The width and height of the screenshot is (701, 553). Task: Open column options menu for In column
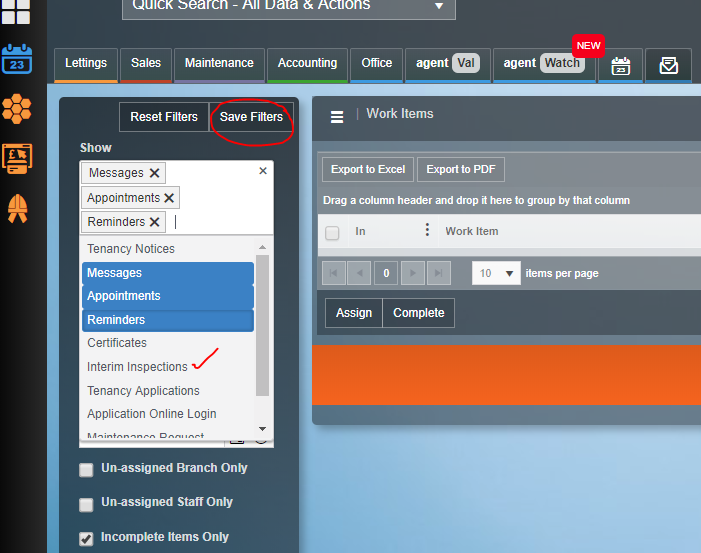tap(427, 231)
